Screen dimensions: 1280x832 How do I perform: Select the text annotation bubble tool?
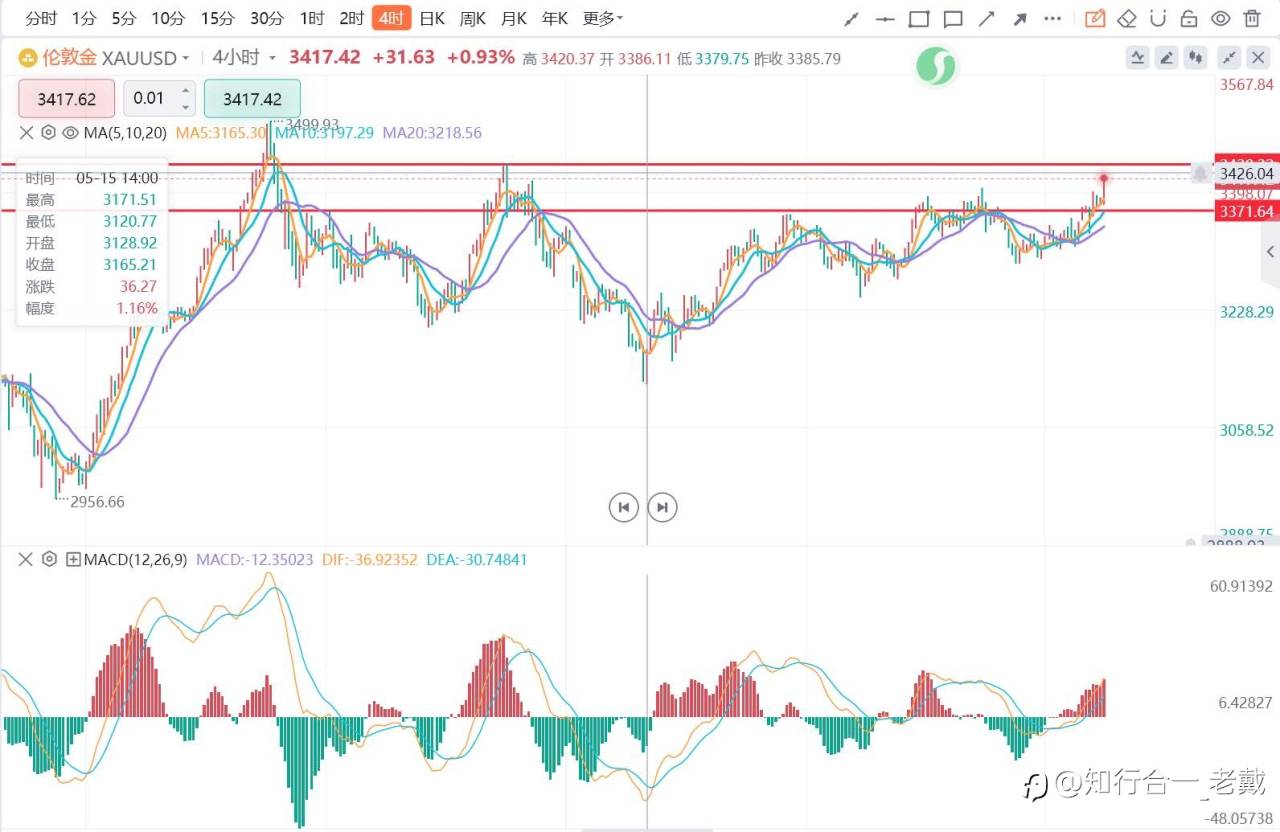pos(953,18)
